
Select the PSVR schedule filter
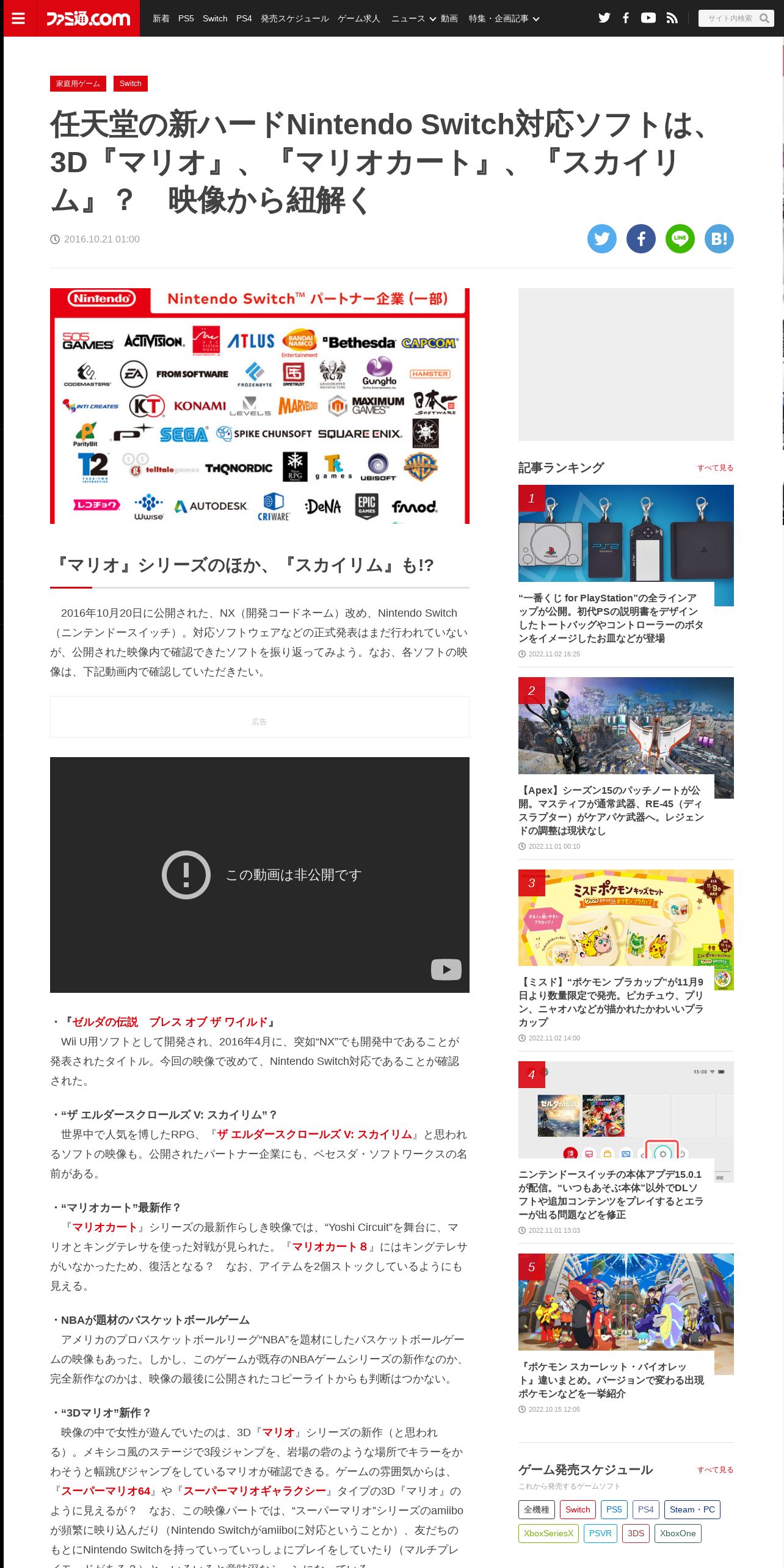pyautogui.click(x=600, y=1533)
